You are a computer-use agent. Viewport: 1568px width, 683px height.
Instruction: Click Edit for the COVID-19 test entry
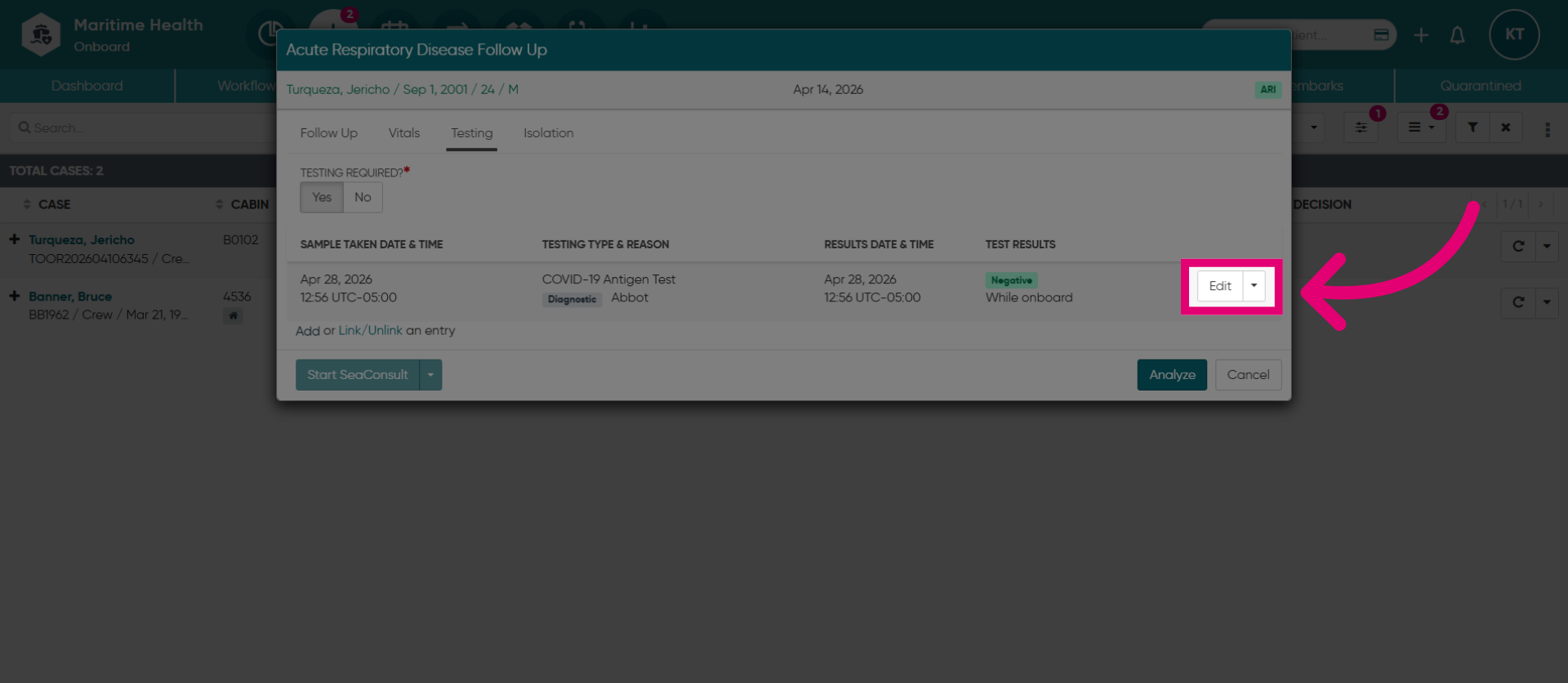(1220, 286)
